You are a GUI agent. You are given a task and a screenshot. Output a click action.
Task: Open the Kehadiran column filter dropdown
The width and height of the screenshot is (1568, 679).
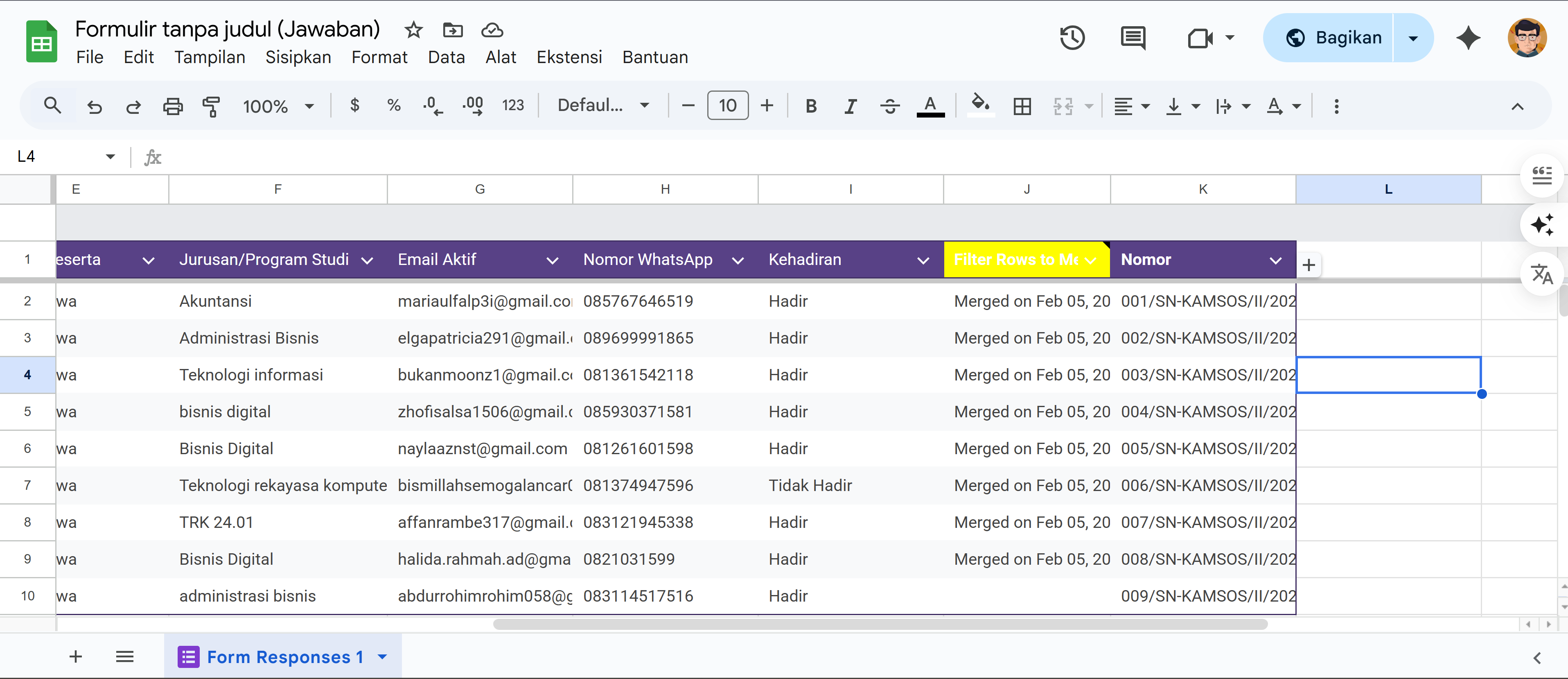[x=923, y=260]
